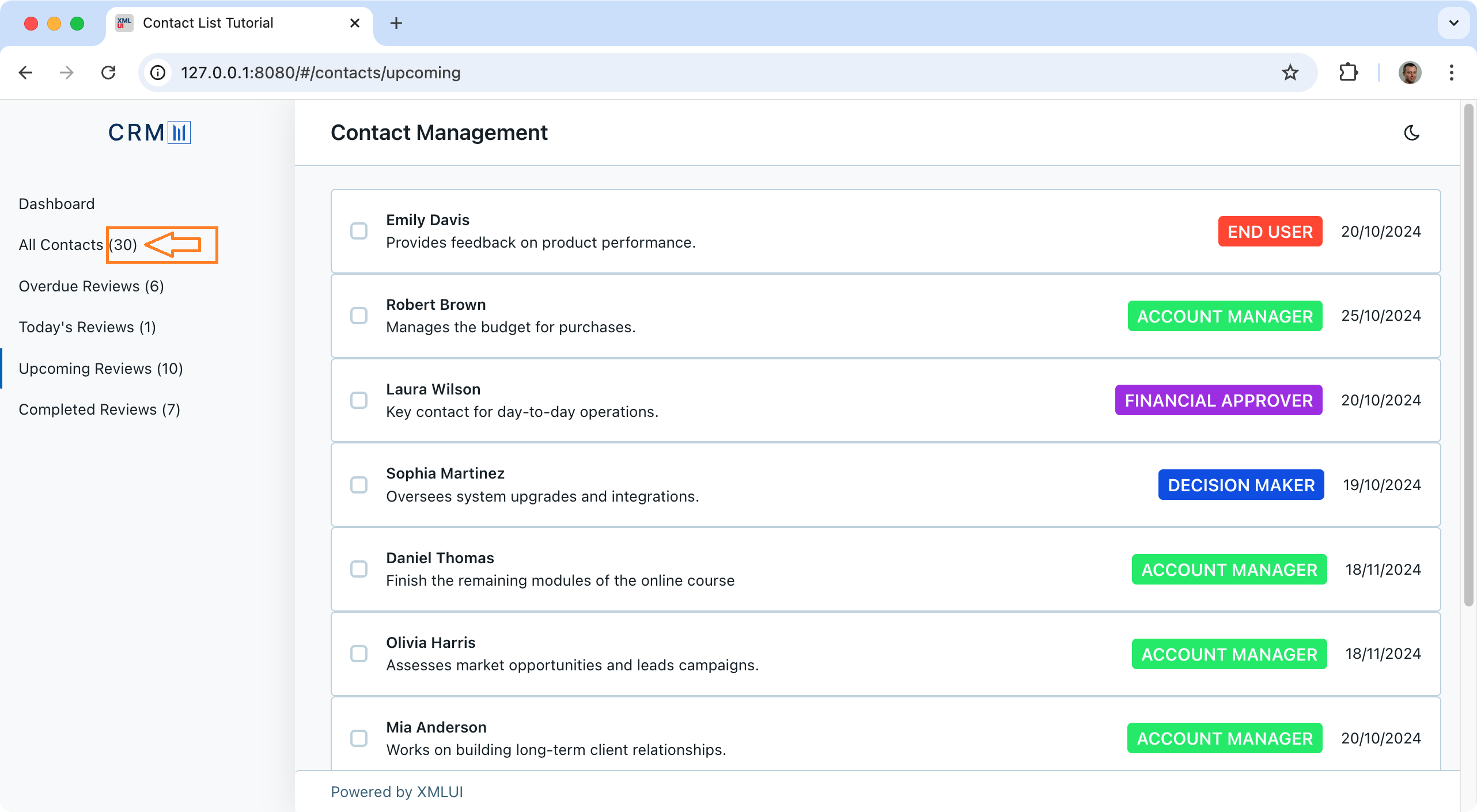This screenshot has height=812, width=1477.
Task: Click 'Oversees system upgrades and integrations.' text
Action: pos(543,496)
